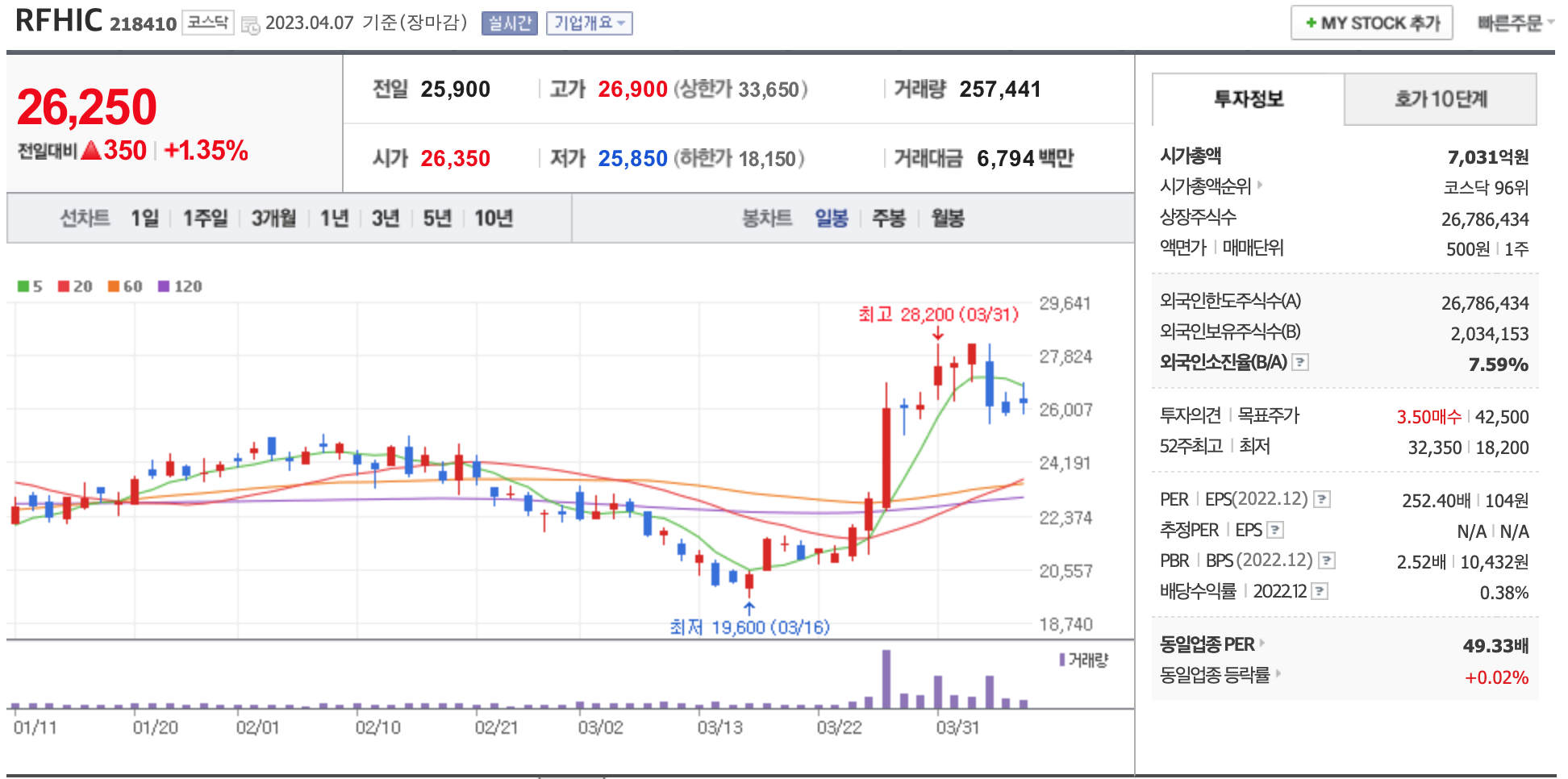Image resolution: width=1568 pixels, height=779 pixels.
Task: Click the calendar icon beside the date
Action: (x=251, y=25)
